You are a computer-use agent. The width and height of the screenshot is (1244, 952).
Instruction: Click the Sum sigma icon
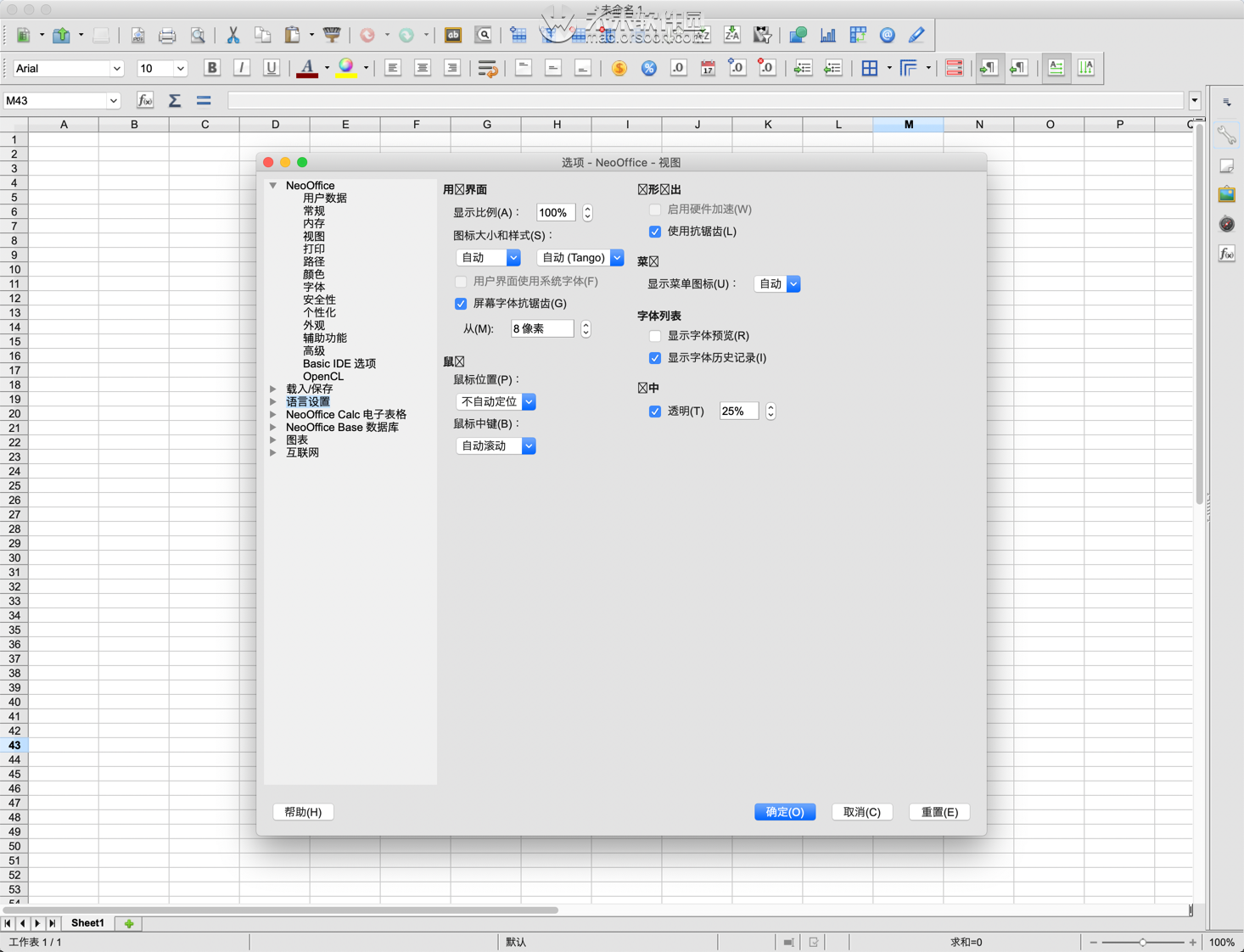(x=174, y=100)
